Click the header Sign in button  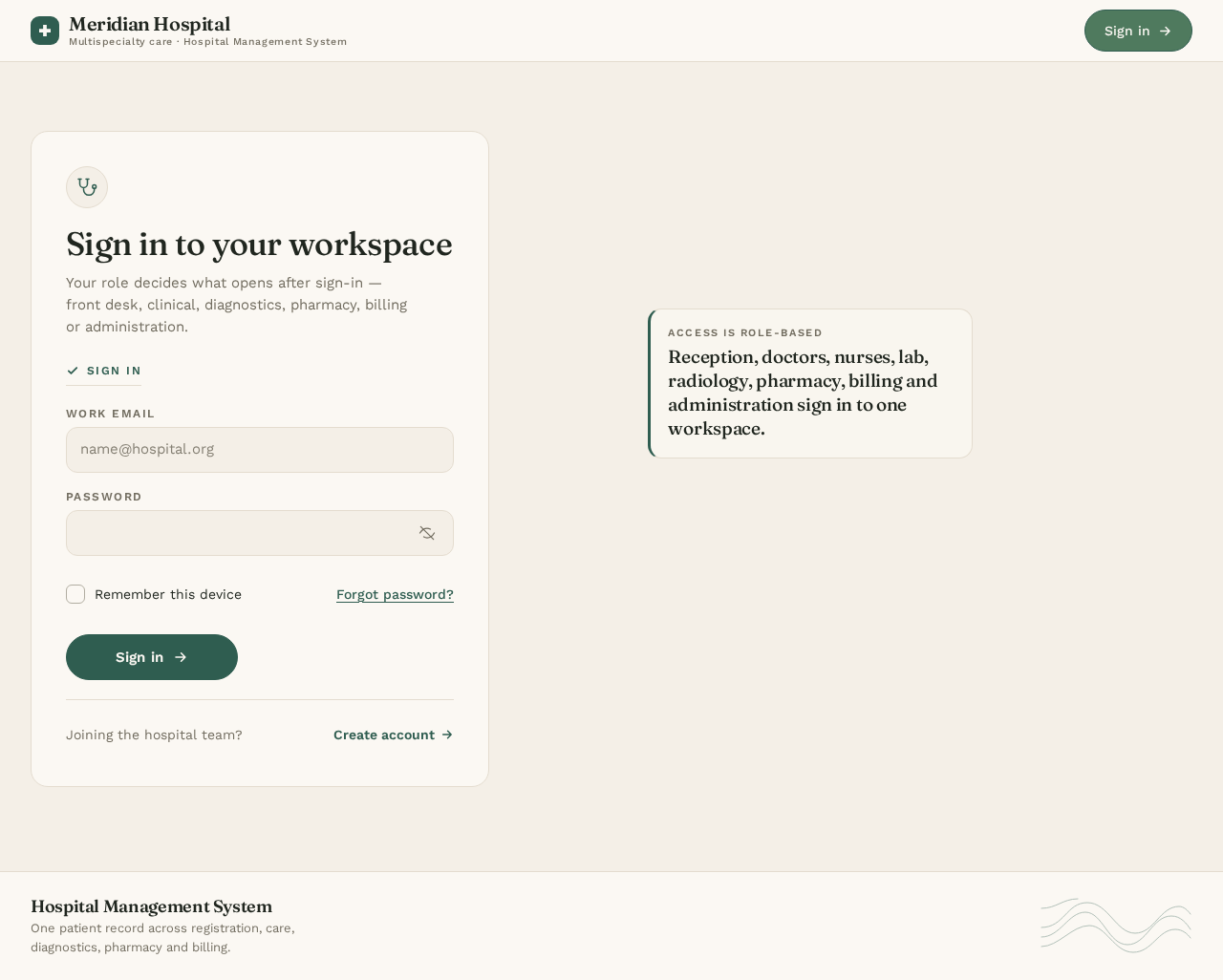1138,31
